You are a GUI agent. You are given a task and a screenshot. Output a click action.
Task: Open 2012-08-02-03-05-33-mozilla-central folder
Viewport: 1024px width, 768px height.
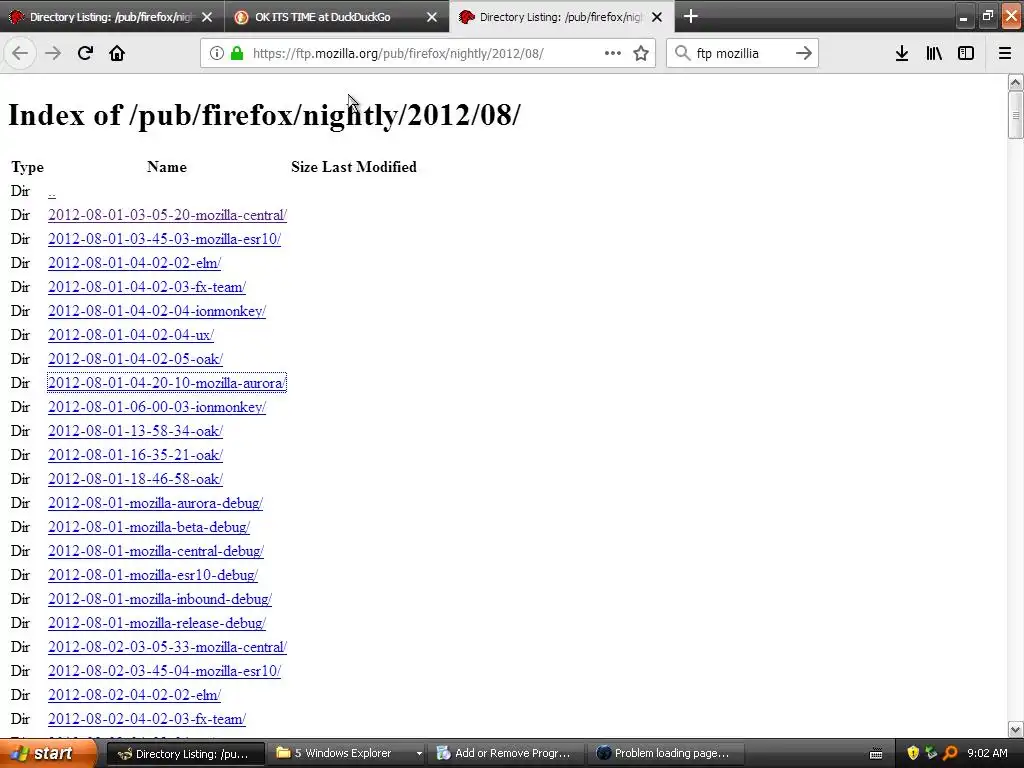coord(167,647)
